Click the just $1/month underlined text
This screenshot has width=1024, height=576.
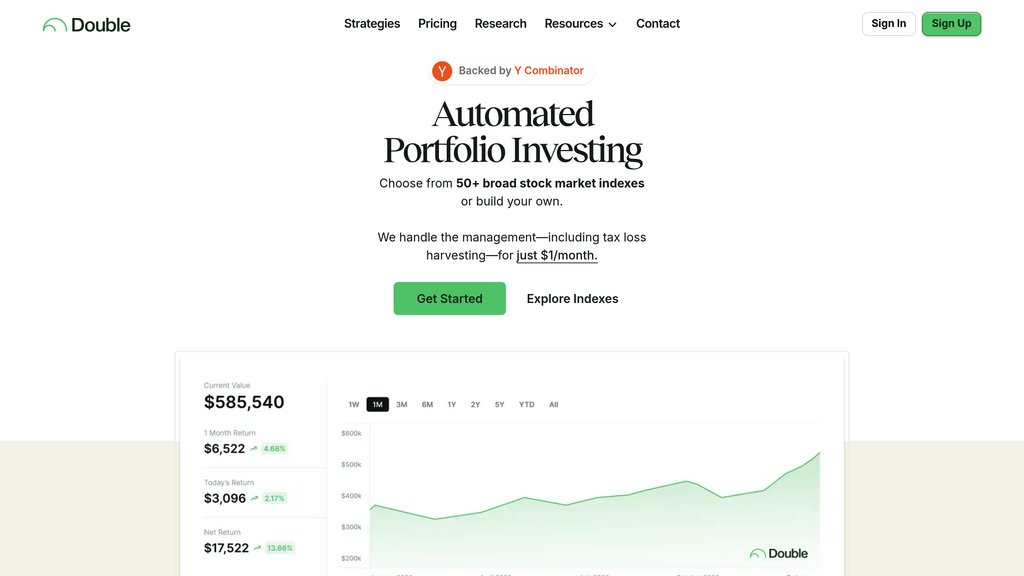pos(557,256)
